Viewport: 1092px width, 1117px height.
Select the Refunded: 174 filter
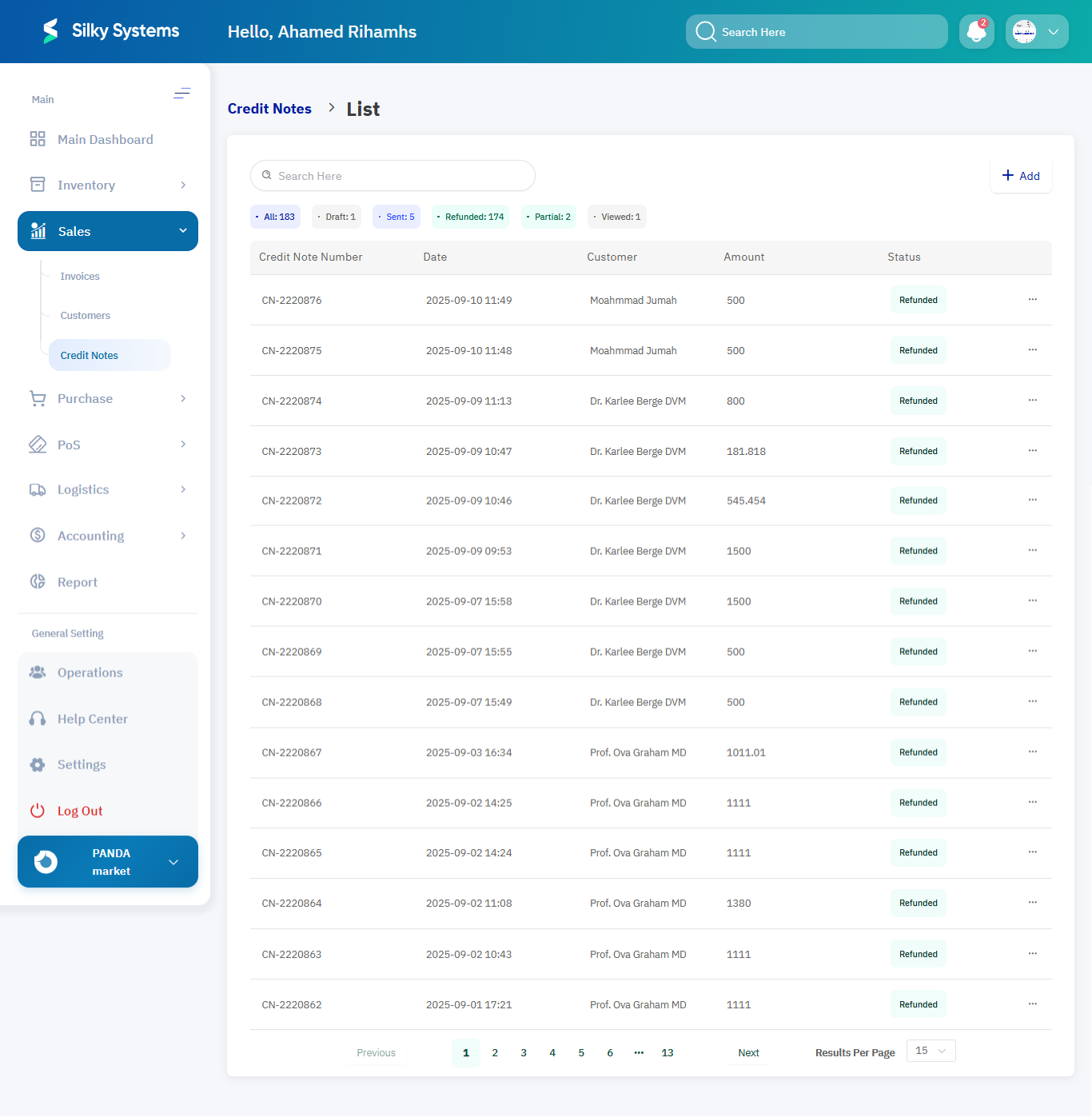click(x=470, y=216)
